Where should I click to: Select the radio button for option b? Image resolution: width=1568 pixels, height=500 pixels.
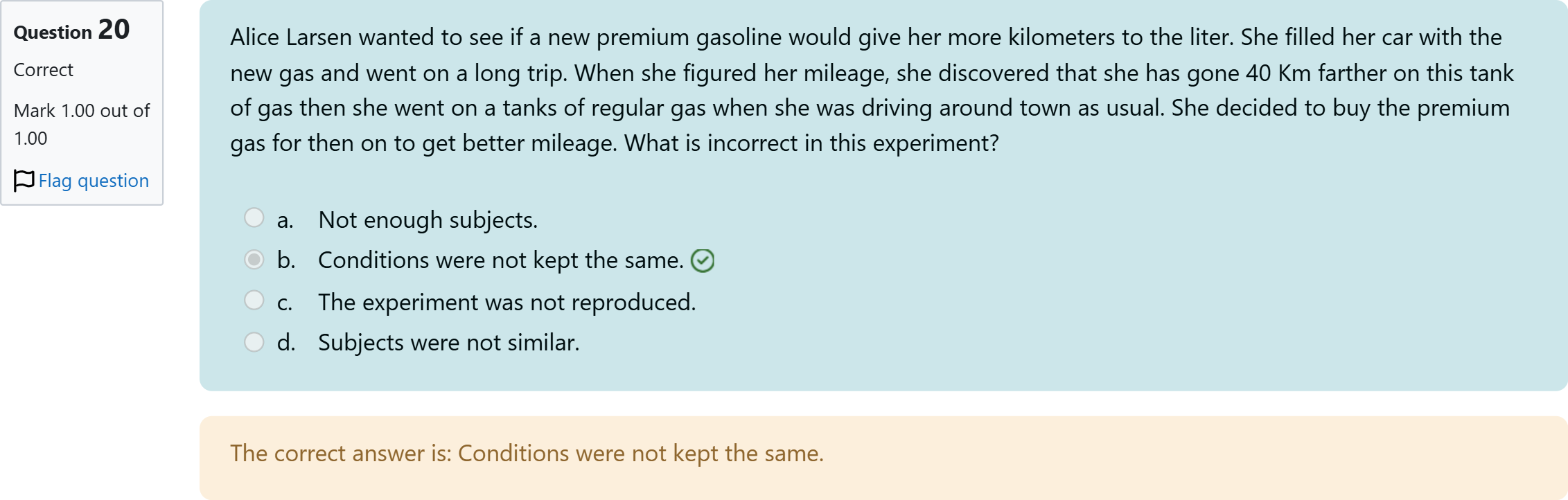254,260
